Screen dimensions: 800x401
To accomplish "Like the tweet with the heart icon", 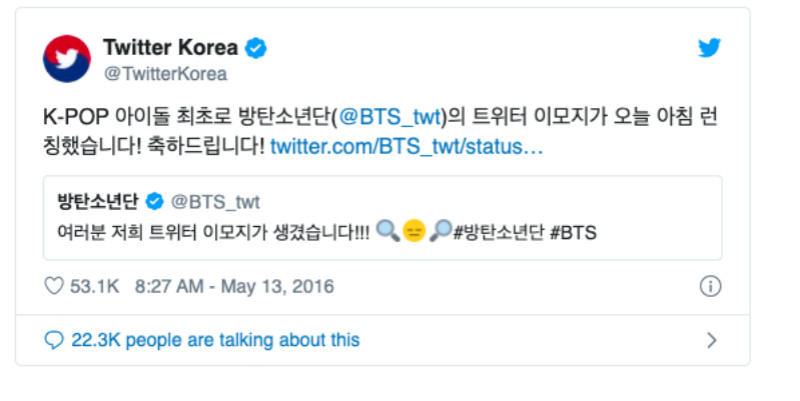I will [54, 287].
